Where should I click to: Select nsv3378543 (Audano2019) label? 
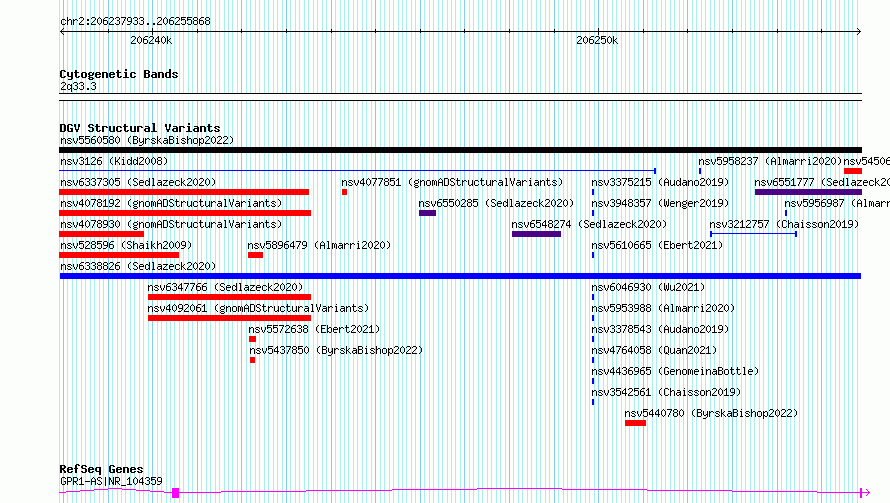point(660,329)
